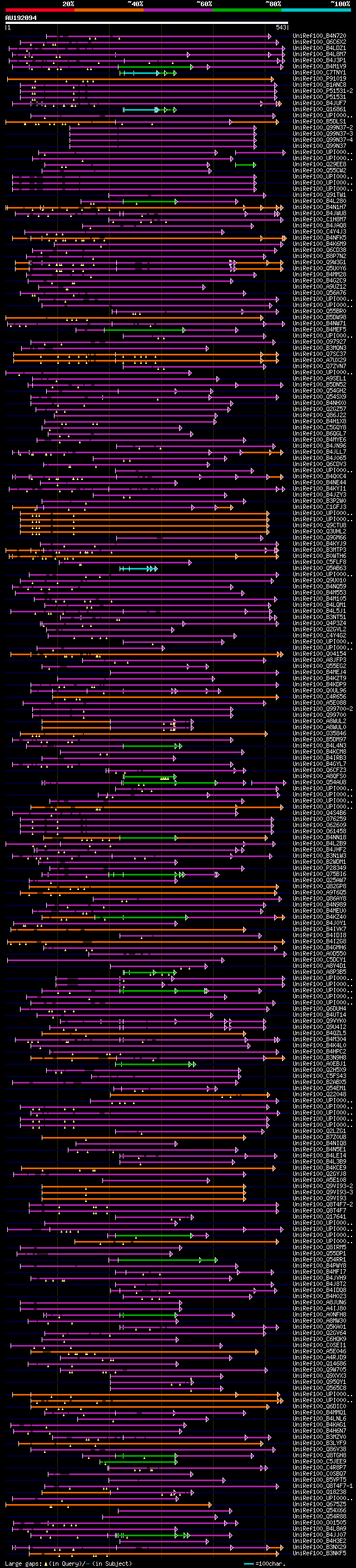Select hit label UniRef100_Q04154
356x1568 pixels.
(319, 654)
